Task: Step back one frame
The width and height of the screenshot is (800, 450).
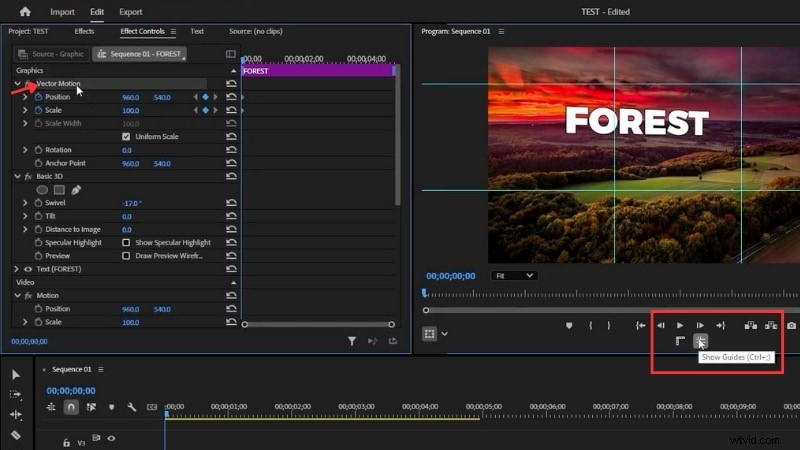Action: pyautogui.click(x=661, y=326)
